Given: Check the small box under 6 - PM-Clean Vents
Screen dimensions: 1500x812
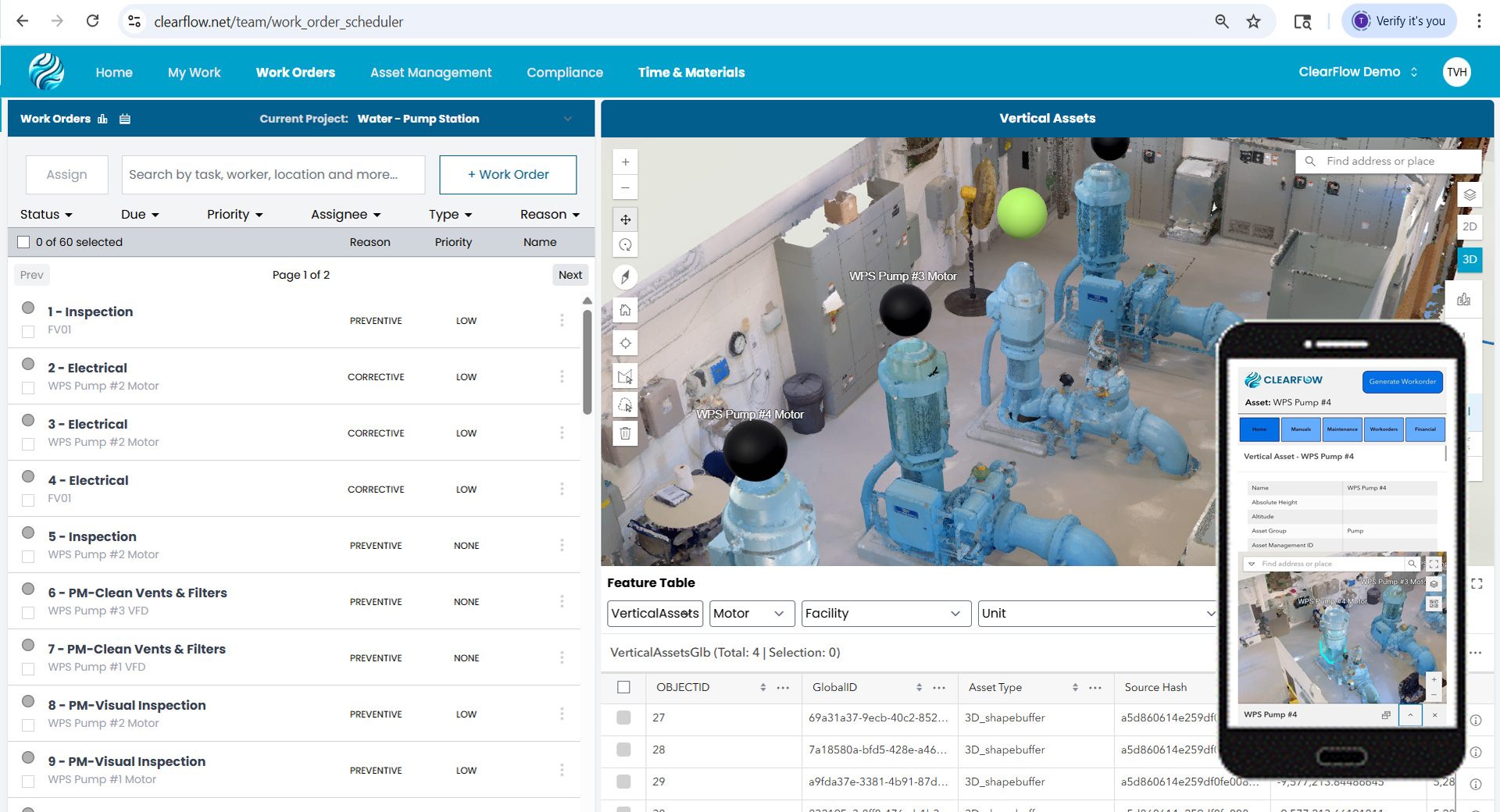Looking at the screenshot, I should coord(28,612).
